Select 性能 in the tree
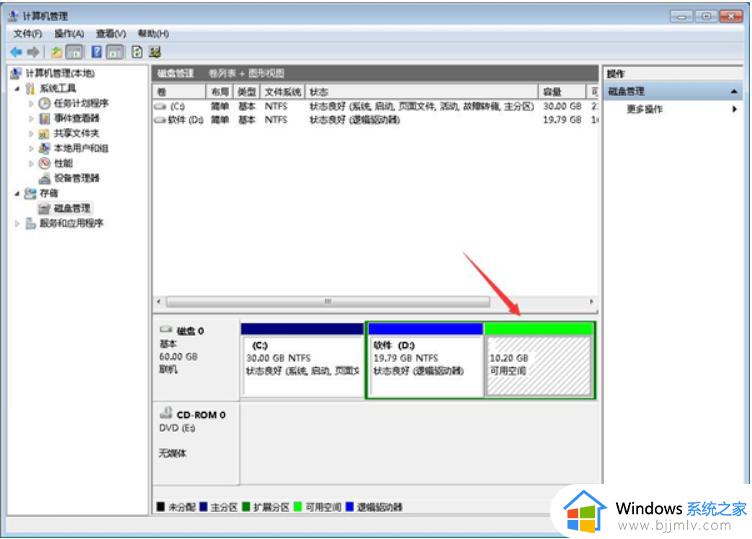This screenshot has width=752, height=539. (63, 163)
